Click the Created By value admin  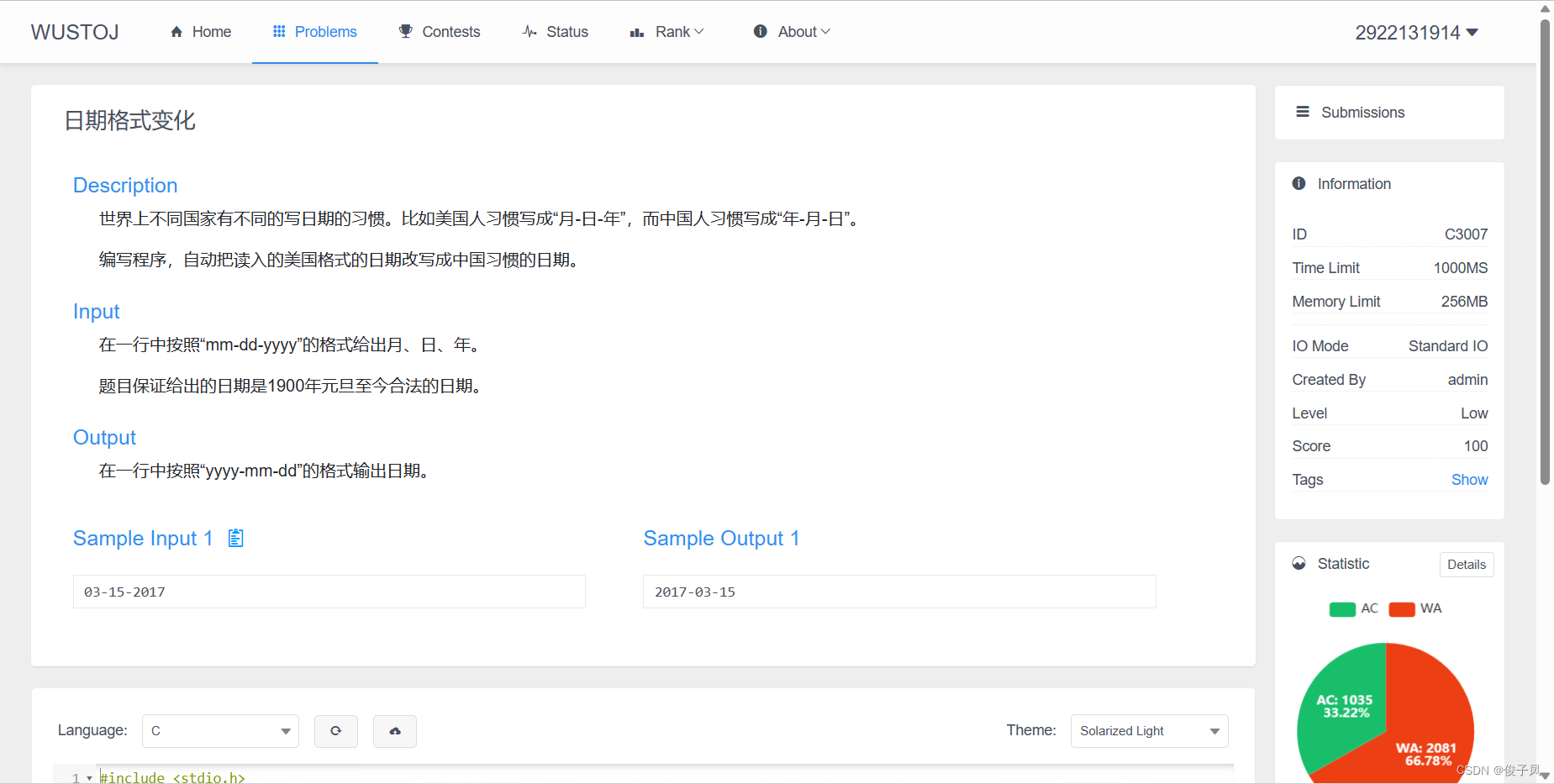pos(1467,380)
